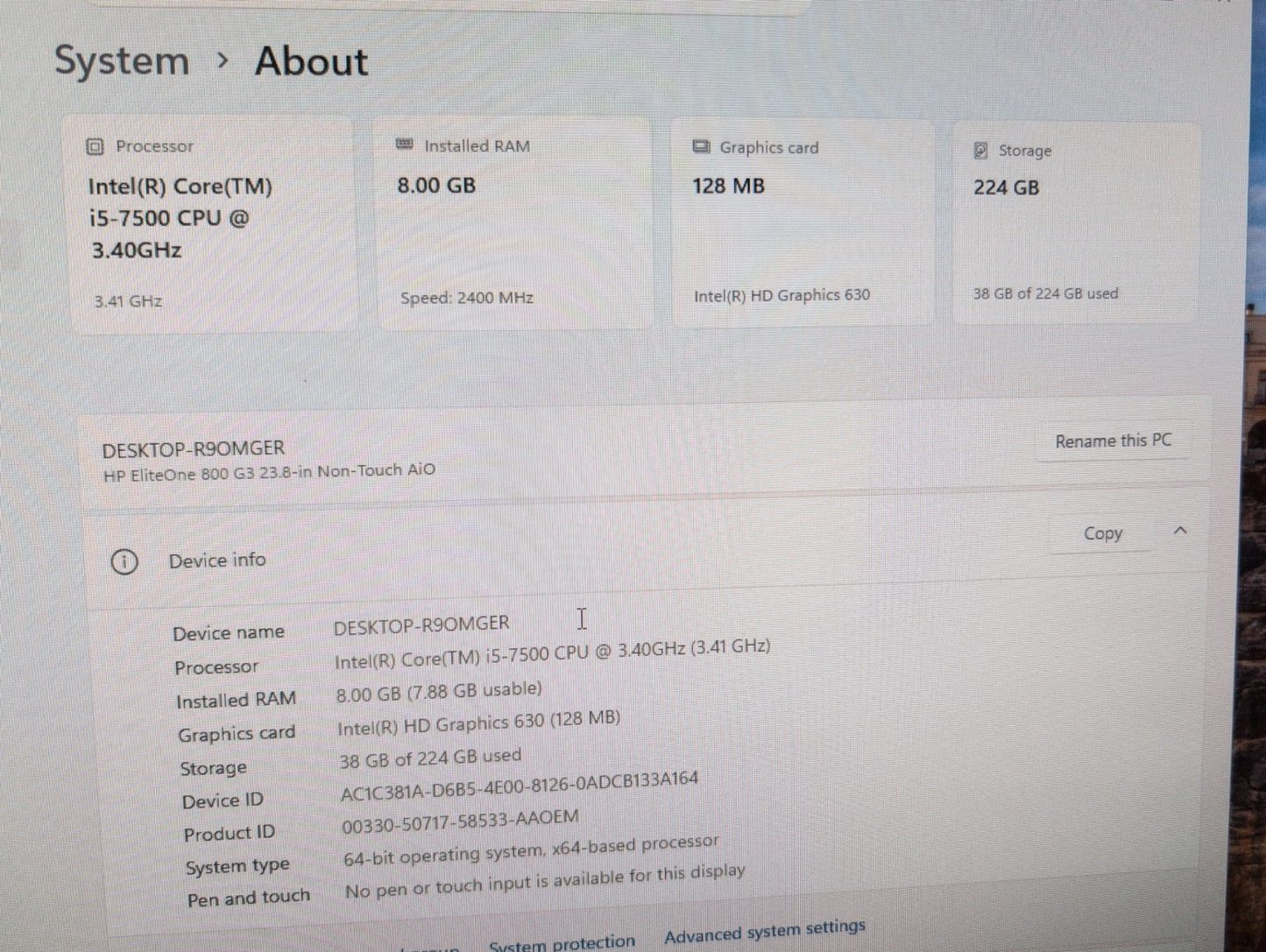This screenshot has height=952, width=1266.
Task: Click the Device ID value starting AC1C381A
Action: coord(520,786)
